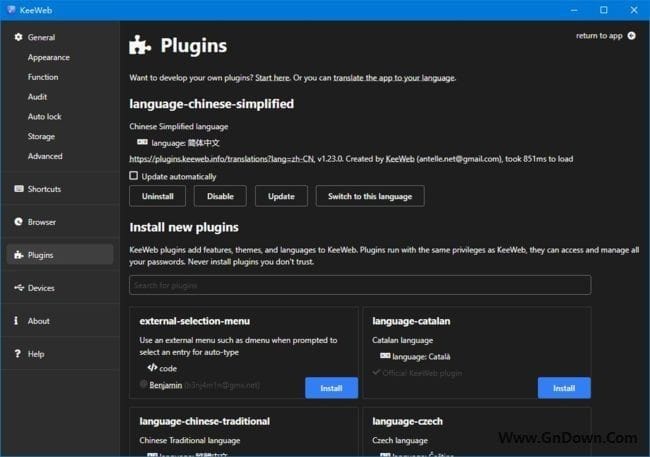Open the Start here link
Screen dimensions: 650x457
[x=272, y=78]
